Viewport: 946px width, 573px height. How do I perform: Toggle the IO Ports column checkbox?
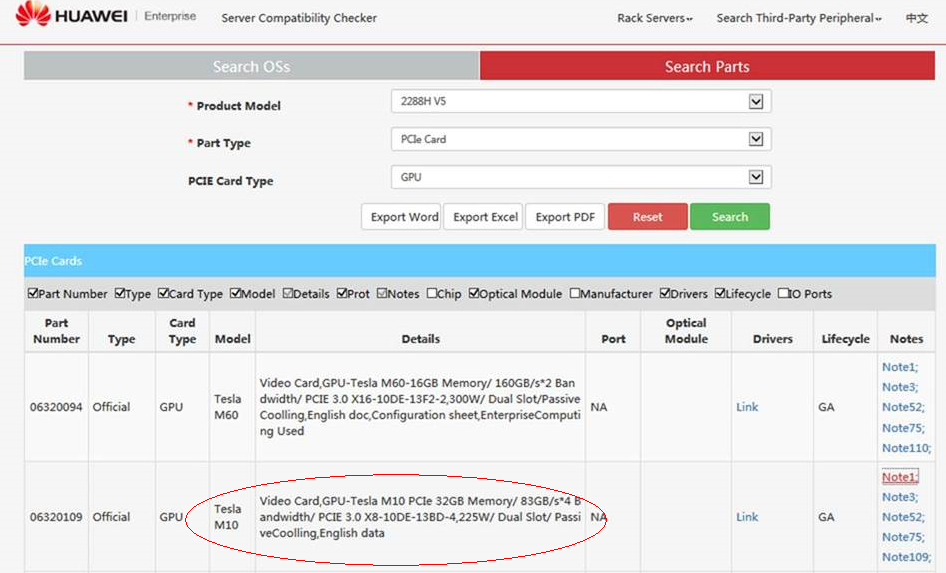point(783,294)
